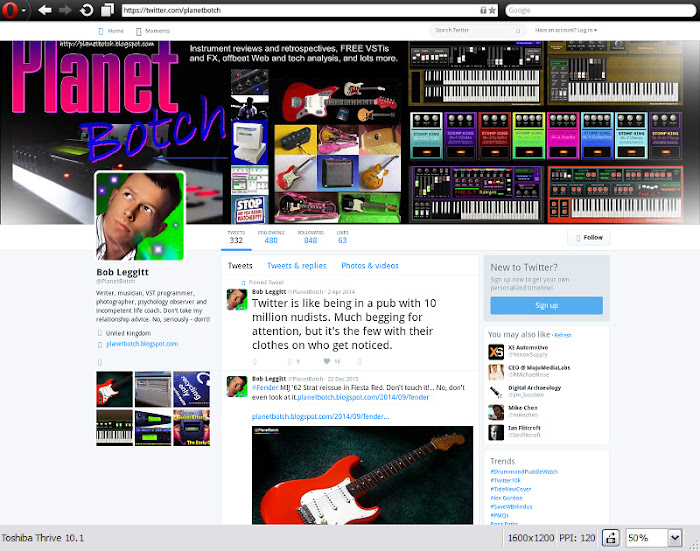
Task: Select the Tweets tab
Action: point(240,266)
